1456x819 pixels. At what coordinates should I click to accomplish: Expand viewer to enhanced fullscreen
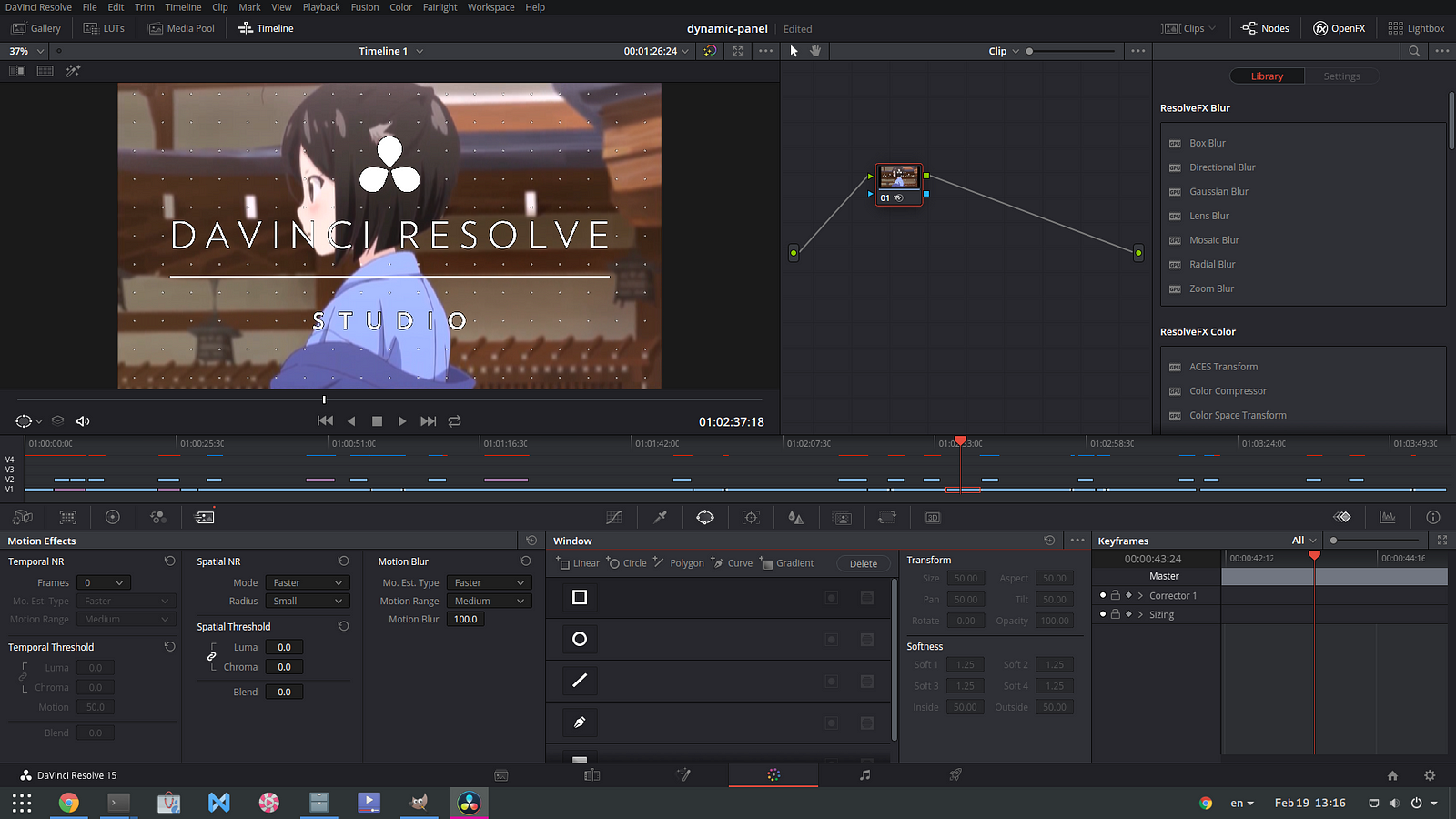[738, 51]
